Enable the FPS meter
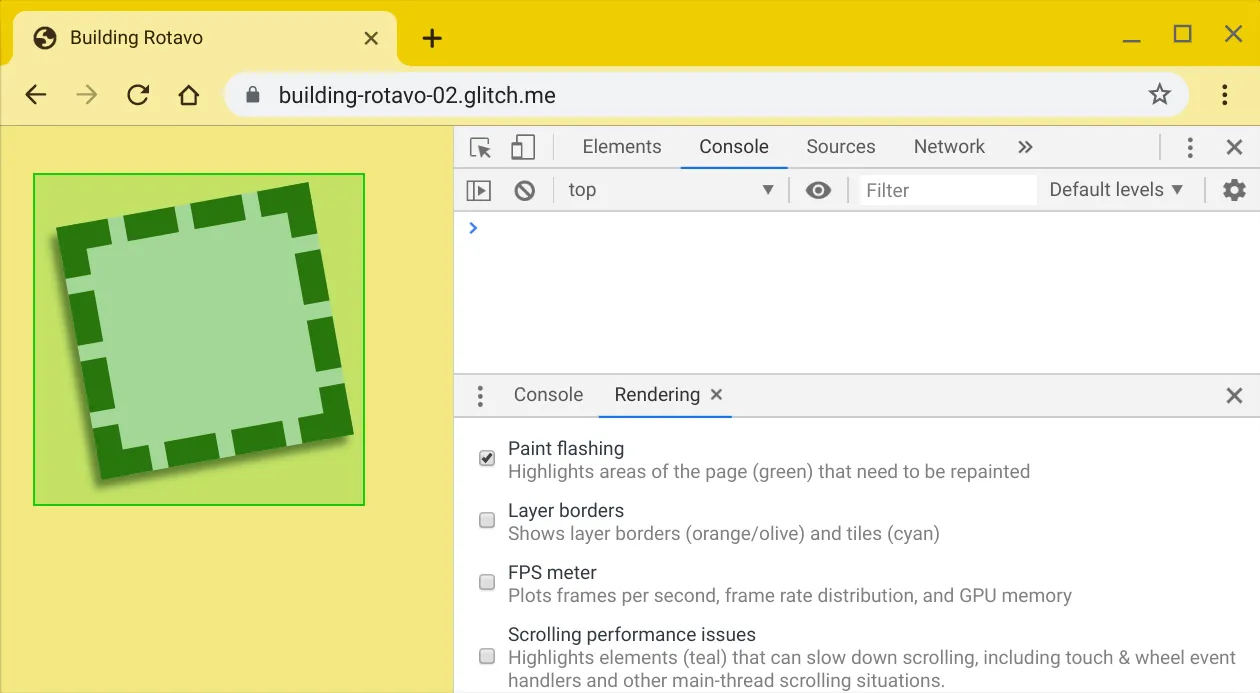The width and height of the screenshot is (1260, 693). pyautogui.click(x=486, y=582)
